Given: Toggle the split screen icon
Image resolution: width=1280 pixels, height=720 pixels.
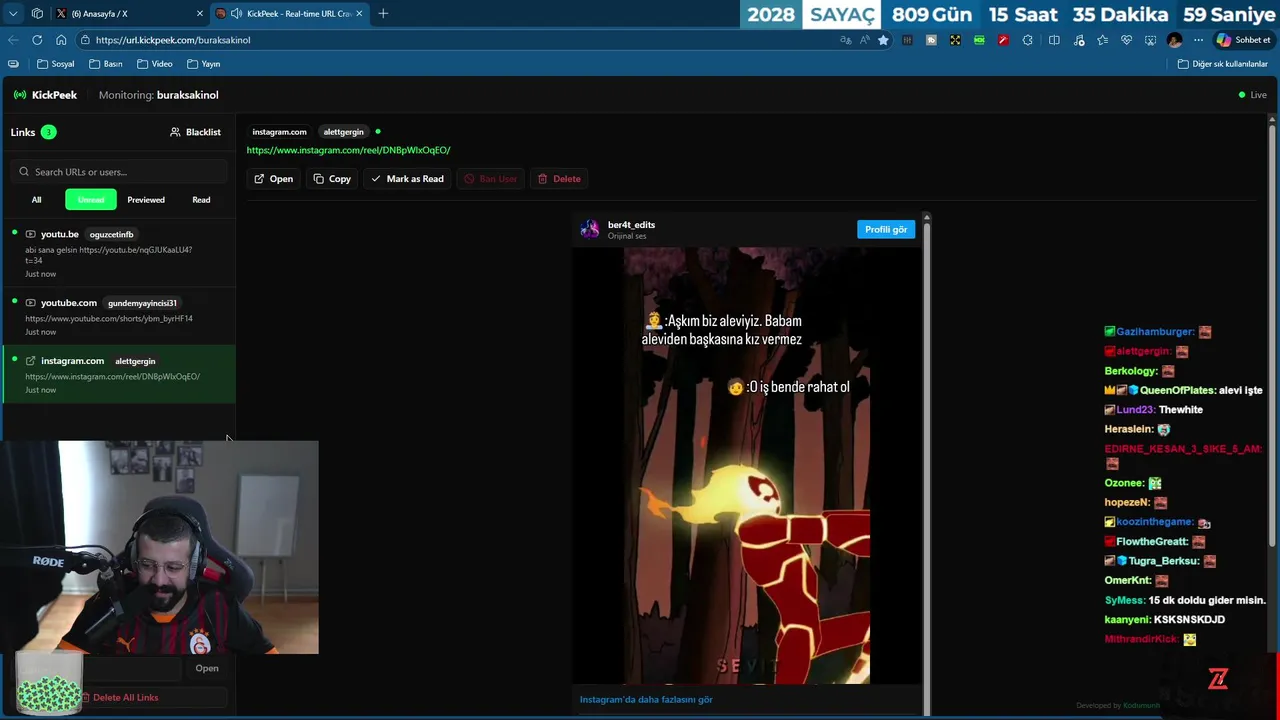Looking at the screenshot, I should click(1054, 40).
